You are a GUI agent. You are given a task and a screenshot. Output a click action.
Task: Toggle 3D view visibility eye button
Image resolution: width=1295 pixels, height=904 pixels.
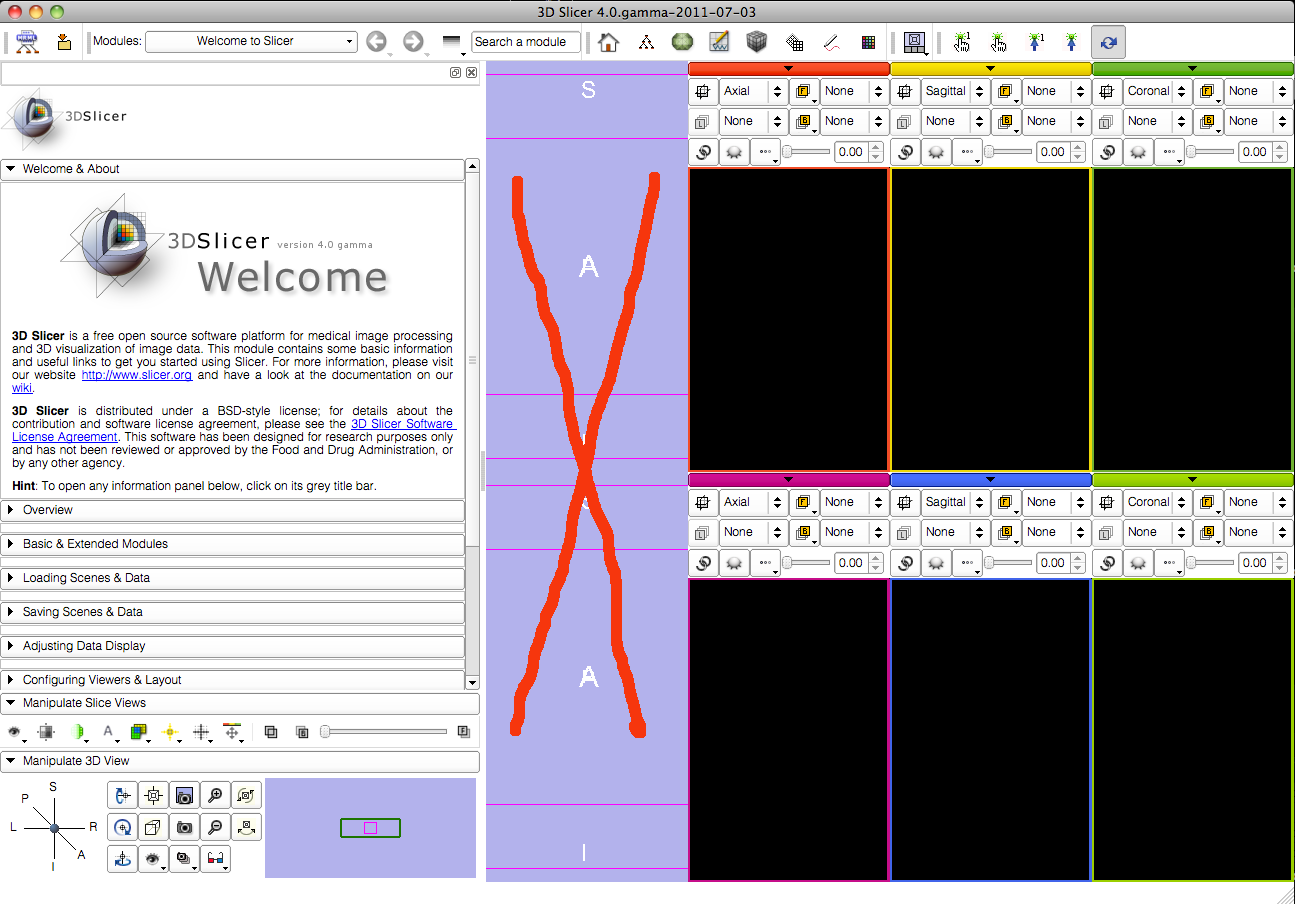pyautogui.click(x=153, y=859)
